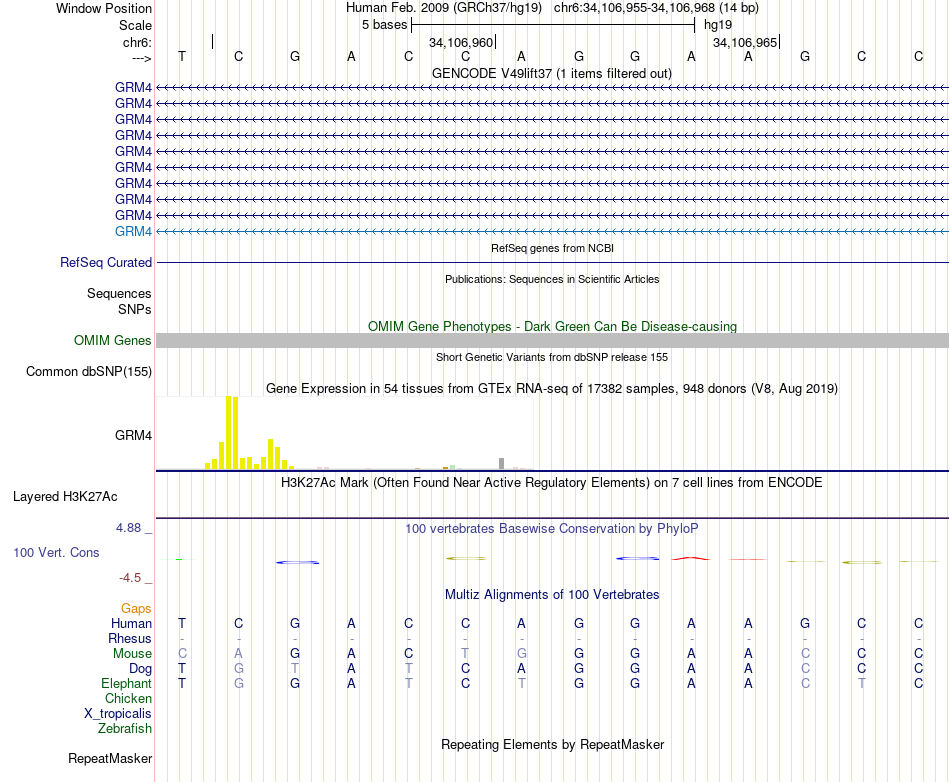Click the RefSeq Curated intron line
Image resolution: width=950 pixels, height=782 pixels.
coord(552,262)
